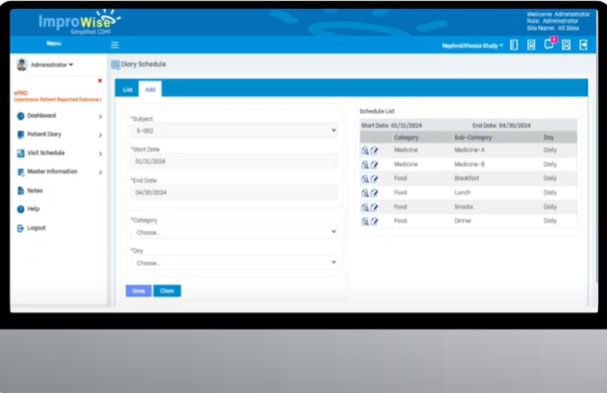Open the Day Choose dropdown
This screenshot has height=393, width=607.
[x=234, y=263]
